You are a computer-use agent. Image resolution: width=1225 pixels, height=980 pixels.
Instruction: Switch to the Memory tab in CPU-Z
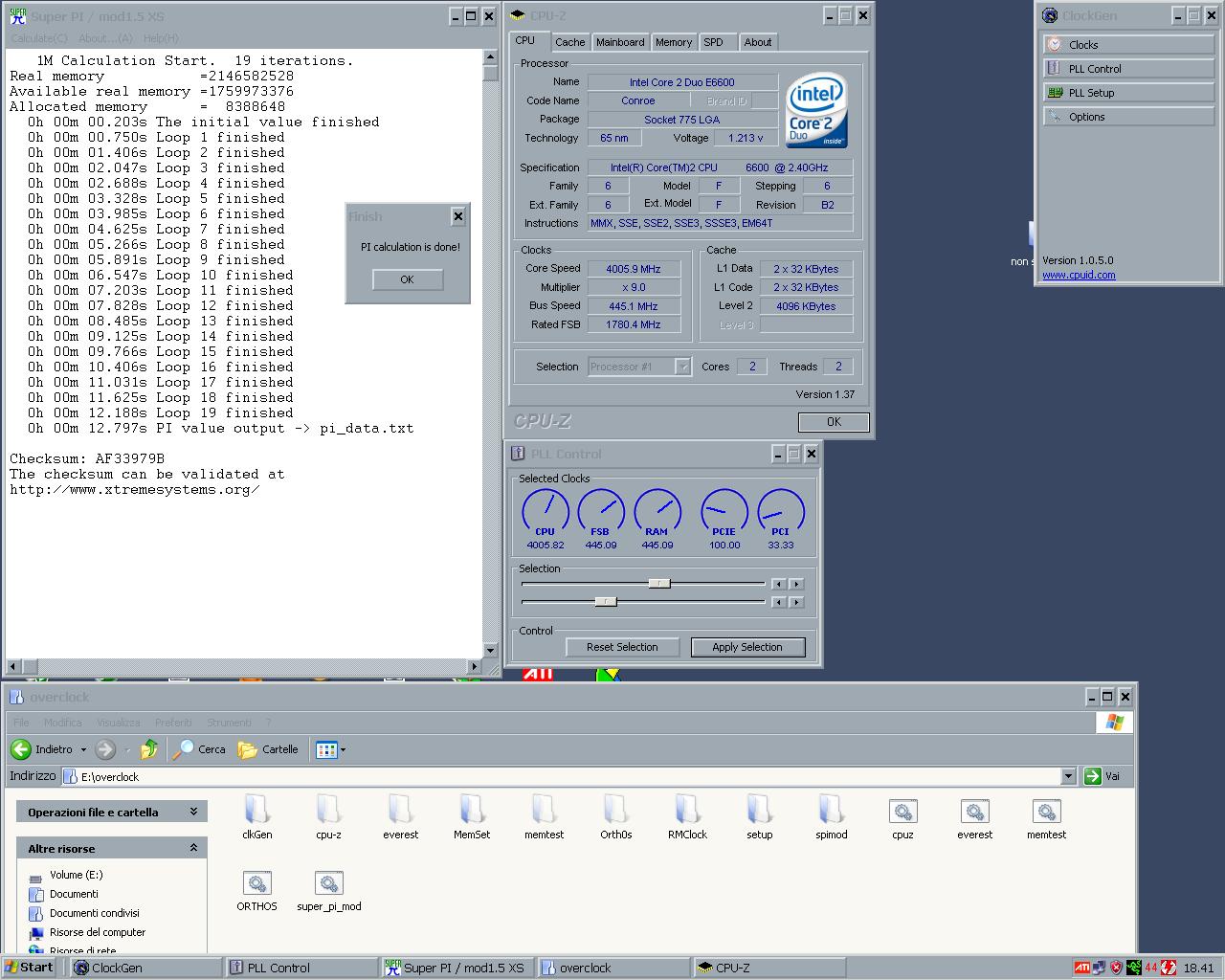(x=674, y=42)
